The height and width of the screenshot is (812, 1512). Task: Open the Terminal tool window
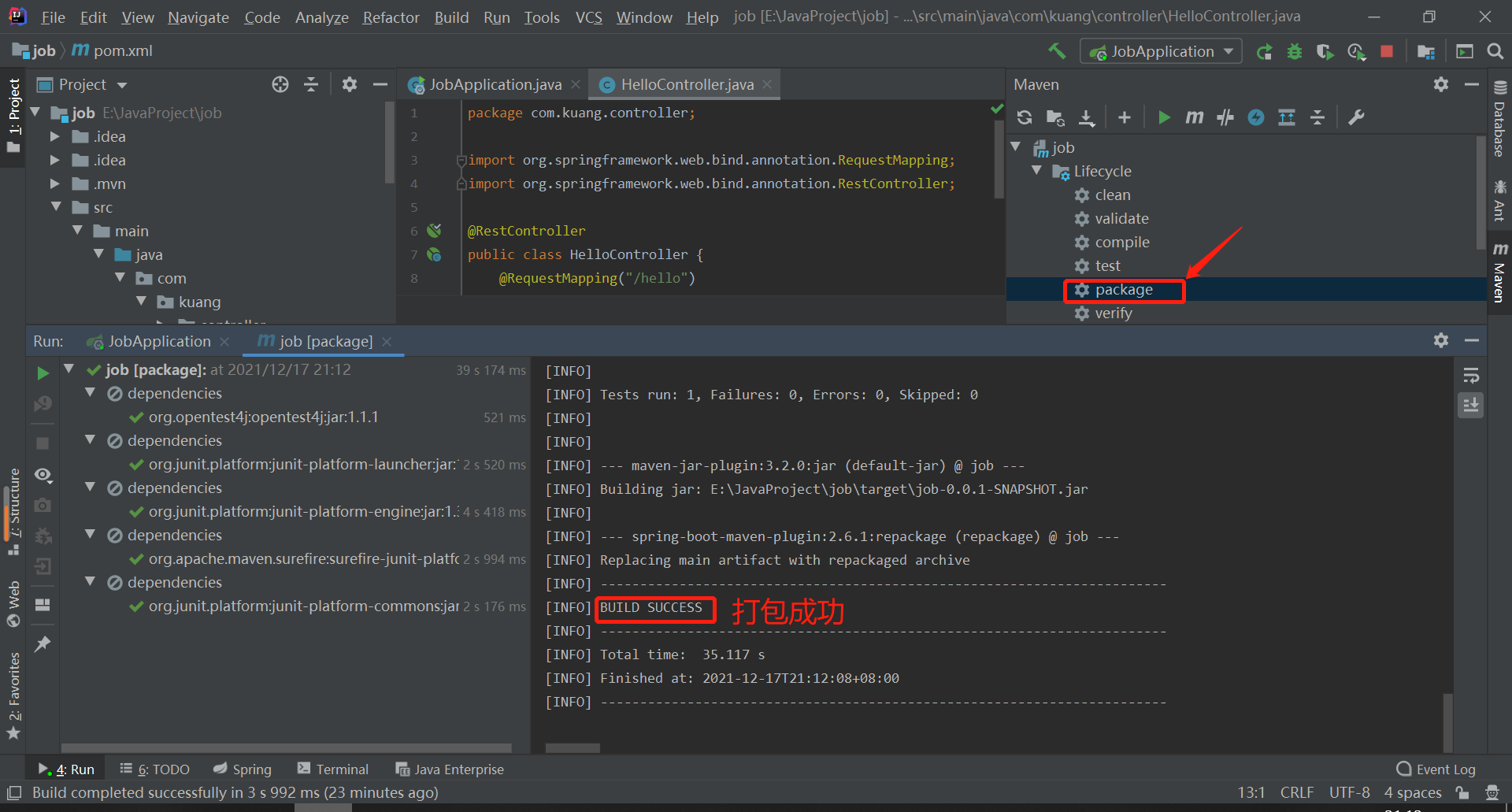(x=333, y=769)
